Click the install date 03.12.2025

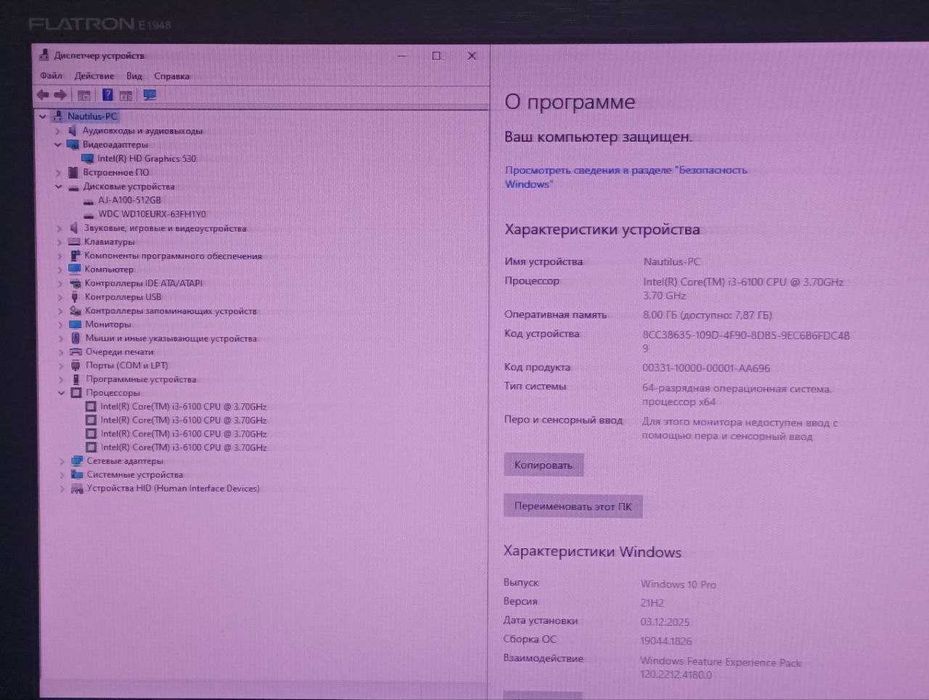click(x=665, y=622)
